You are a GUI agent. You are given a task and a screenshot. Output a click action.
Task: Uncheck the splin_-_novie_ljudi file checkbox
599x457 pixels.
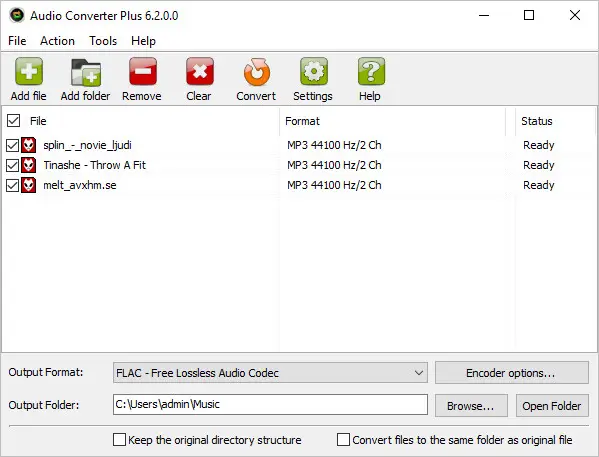[x=12, y=145]
